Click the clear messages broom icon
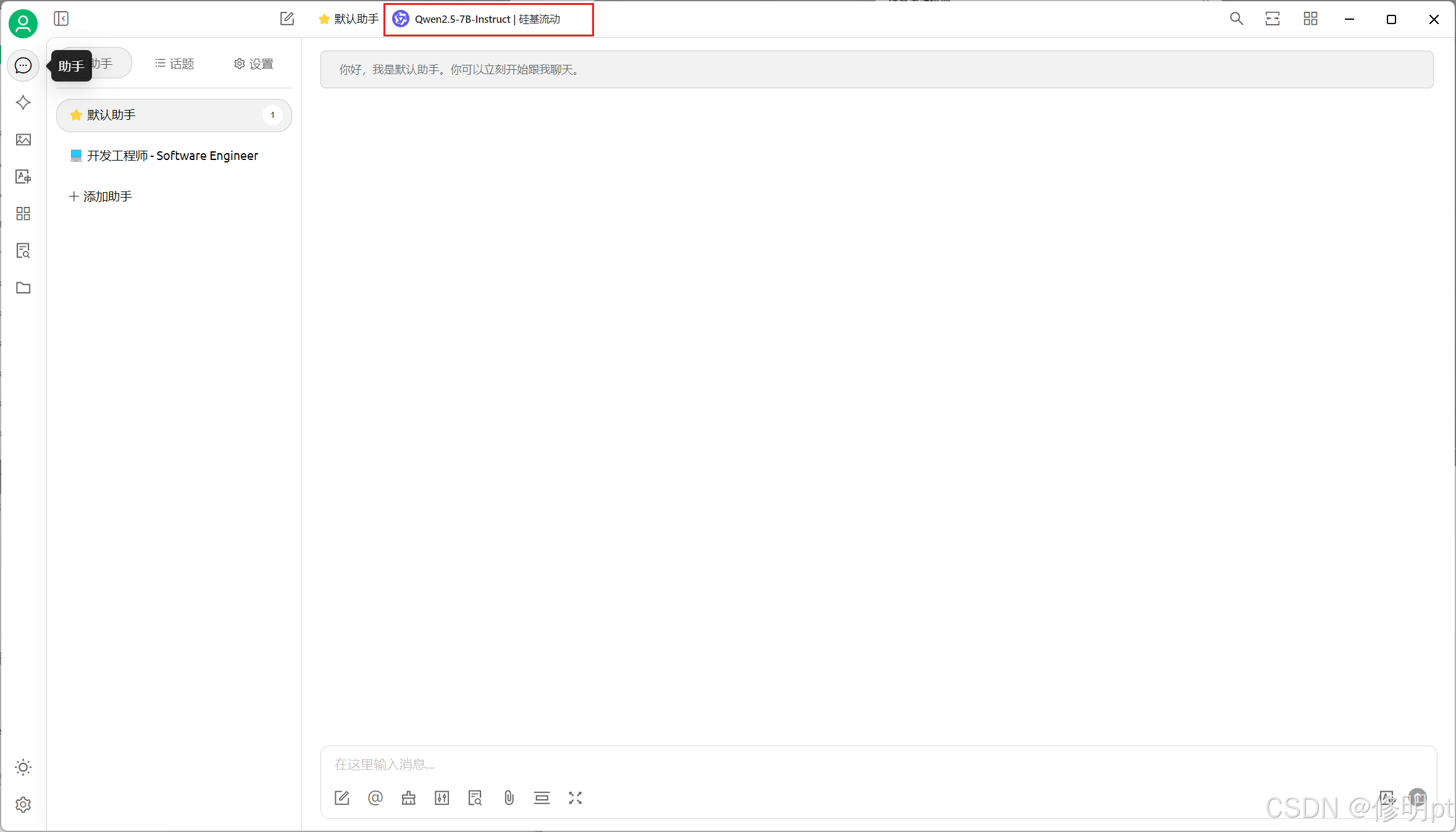Viewport: 1456px width, 832px height. pos(409,798)
